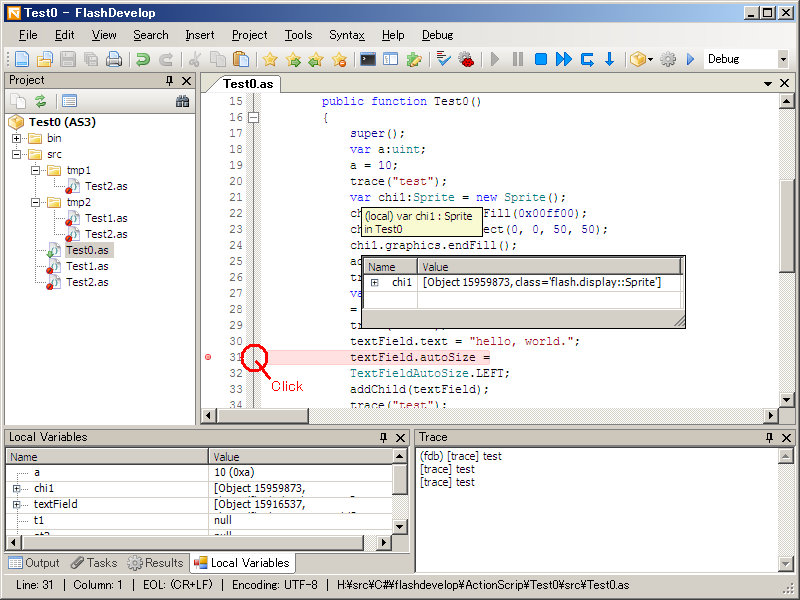Image resolution: width=800 pixels, height=600 pixels.
Task: Open project properties gear icon
Action: (668, 59)
